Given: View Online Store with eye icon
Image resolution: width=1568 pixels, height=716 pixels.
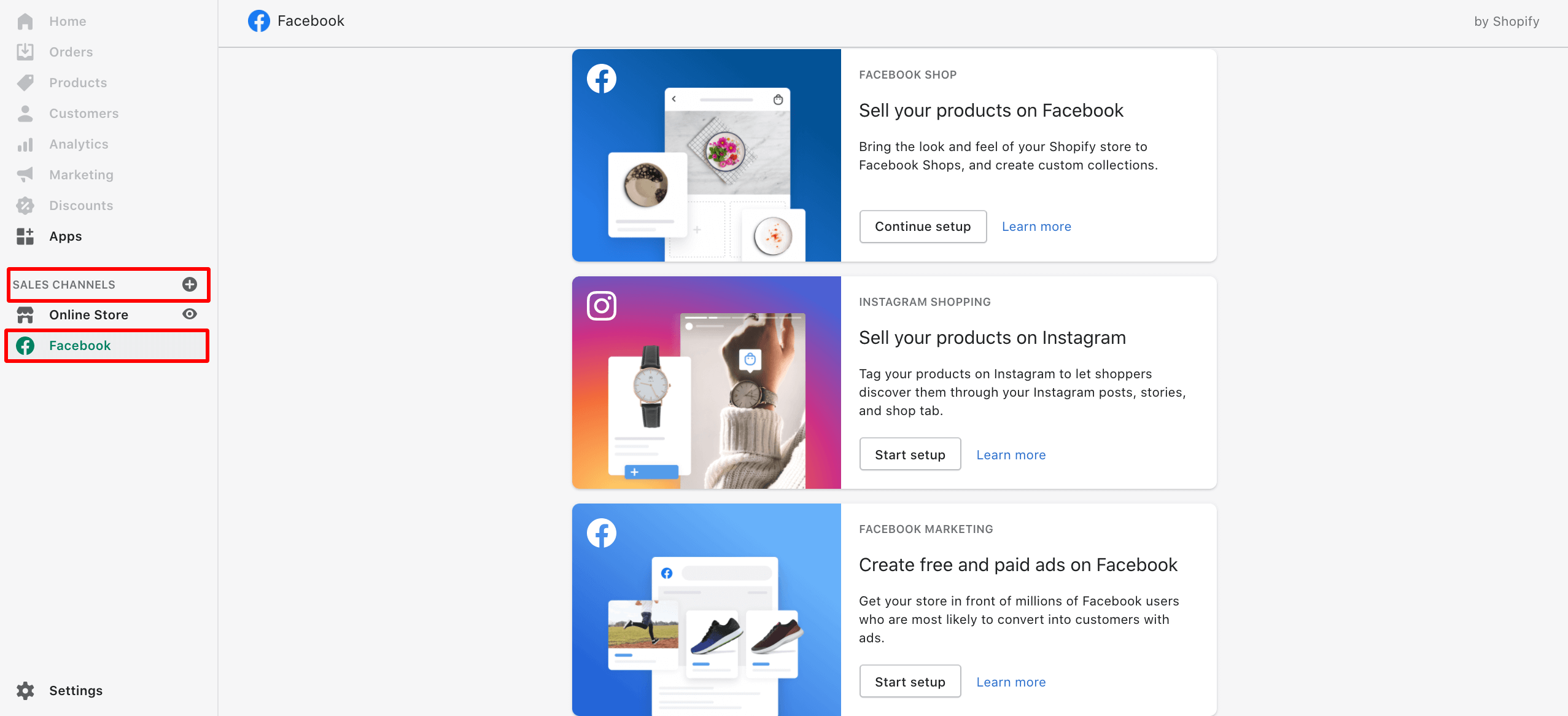Looking at the screenshot, I should click(x=190, y=314).
